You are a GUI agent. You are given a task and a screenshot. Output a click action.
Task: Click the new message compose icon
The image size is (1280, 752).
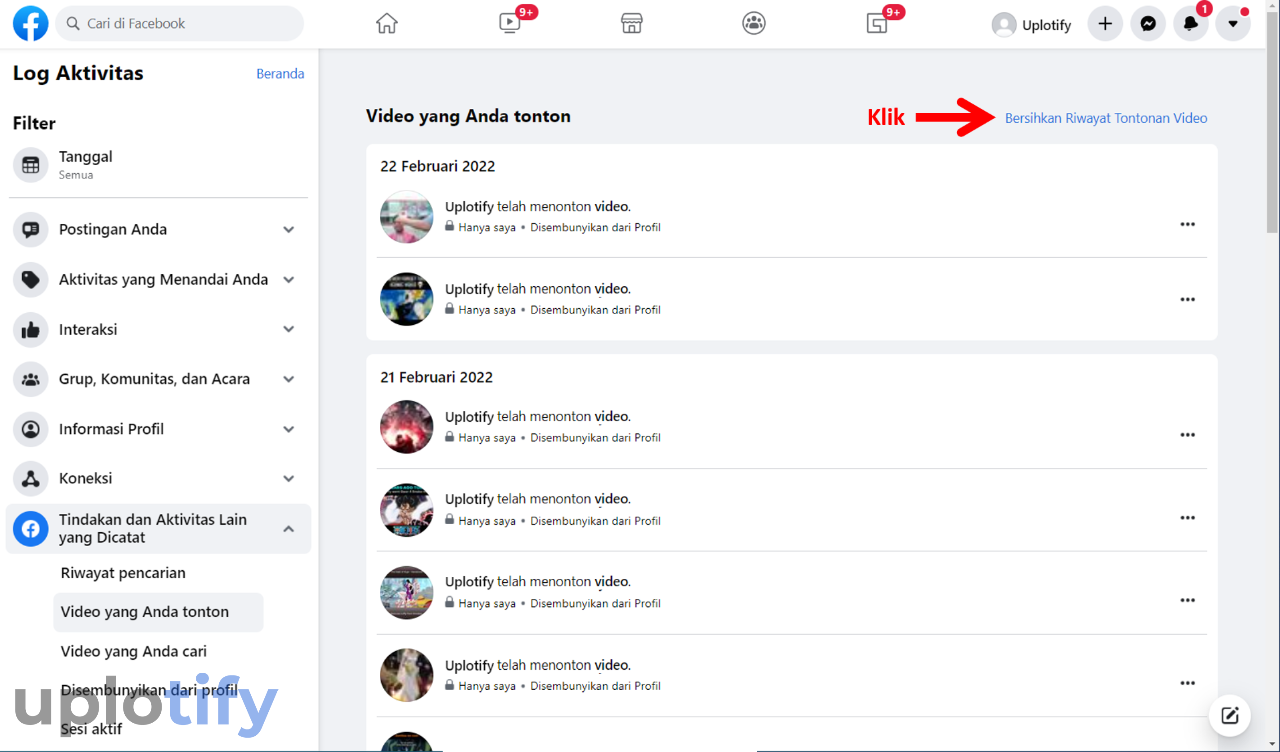(x=1230, y=715)
